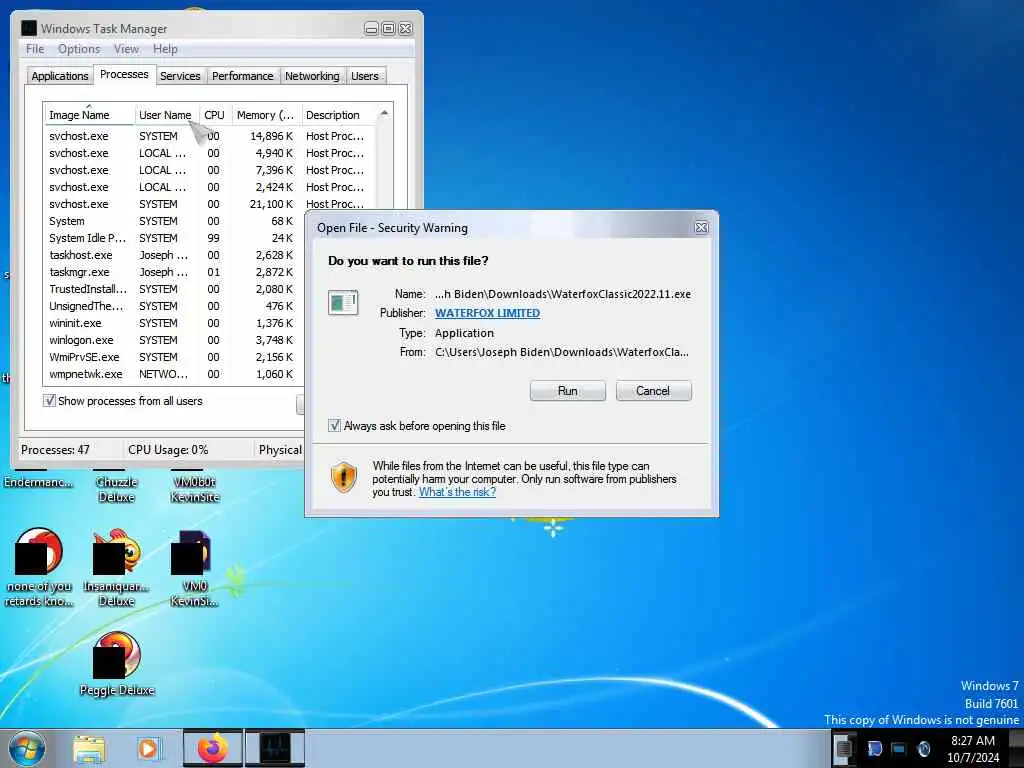Screen dimensions: 1024x768
Task: Click the Task Manager title bar icon
Action: pyautogui.click(x=29, y=28)
